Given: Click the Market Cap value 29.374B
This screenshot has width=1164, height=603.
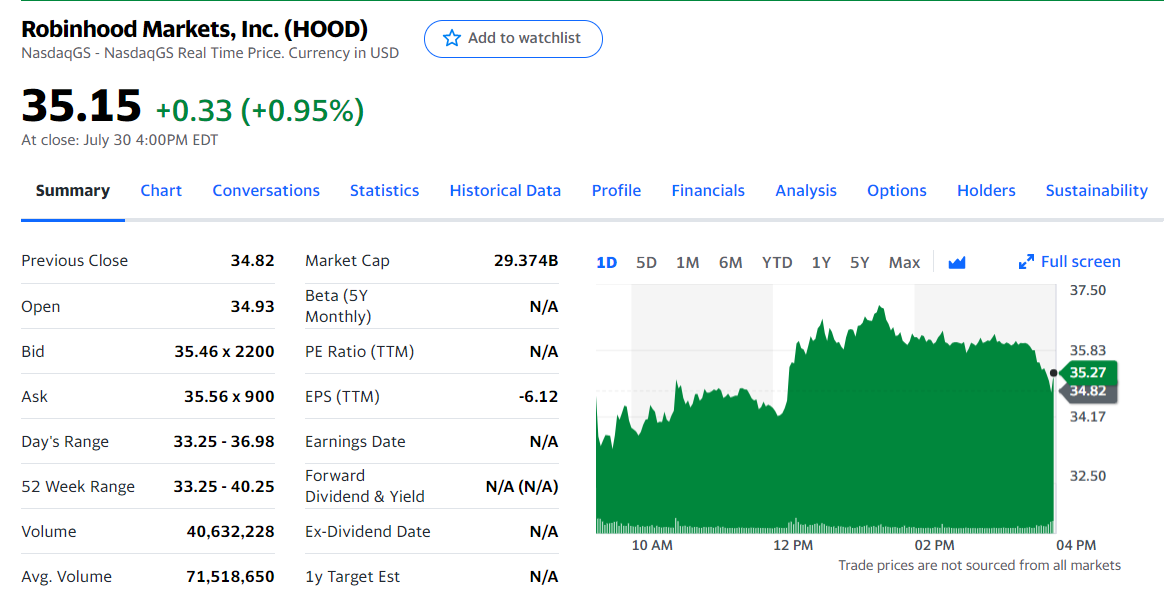Looking at the screenshot, I should (x=526, y=261).
